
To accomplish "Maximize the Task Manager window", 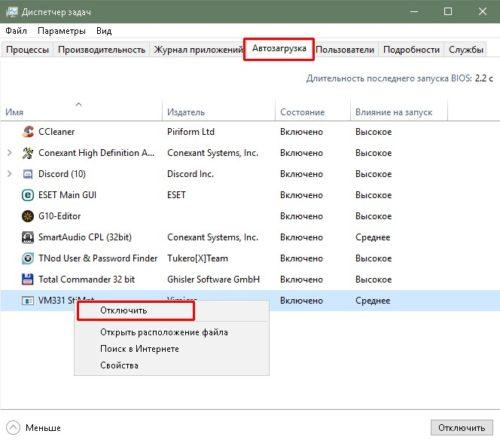I will click(448, 12).
